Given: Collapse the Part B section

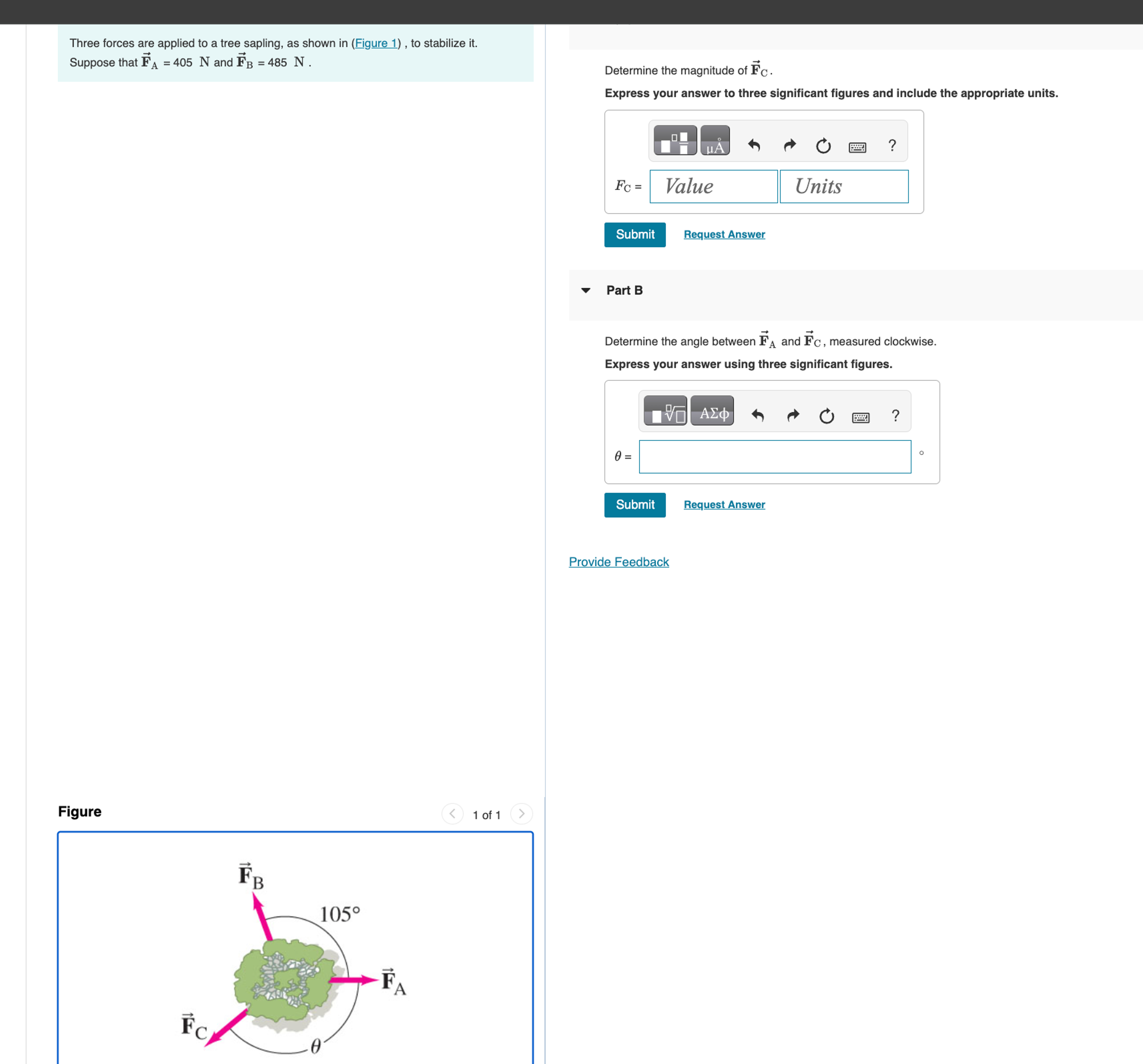Looking at the screenshot, I should coord(586,290).
